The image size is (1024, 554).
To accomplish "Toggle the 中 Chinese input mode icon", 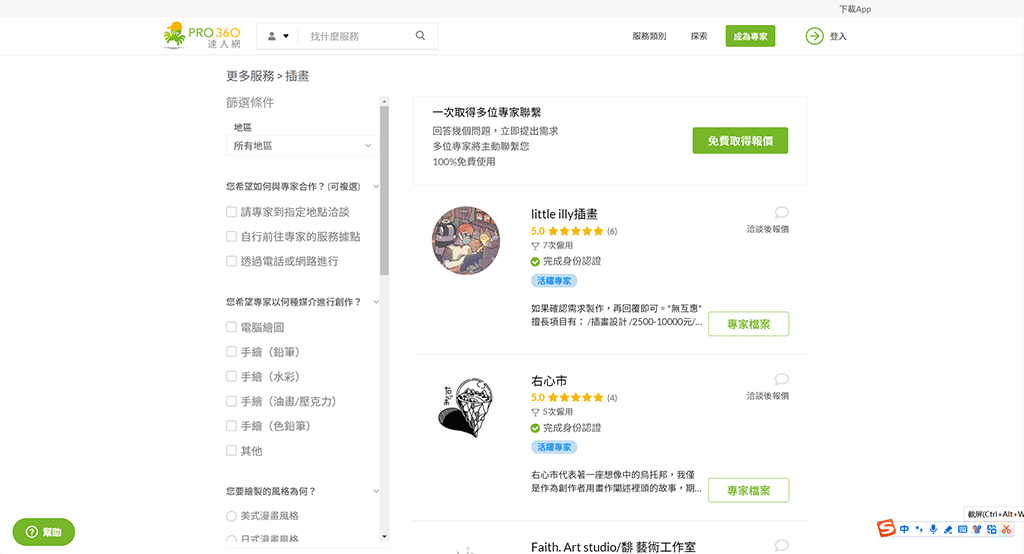I will click(904, 529).
